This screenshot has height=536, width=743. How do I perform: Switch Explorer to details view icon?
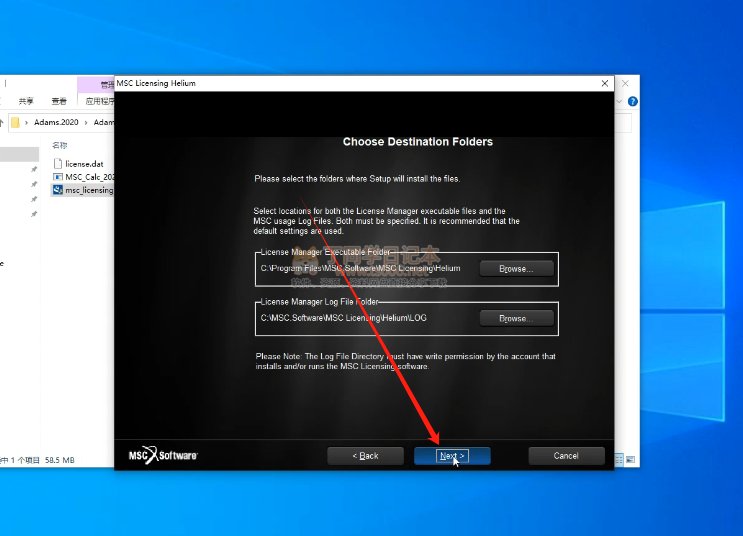click(x=619, y=459)
